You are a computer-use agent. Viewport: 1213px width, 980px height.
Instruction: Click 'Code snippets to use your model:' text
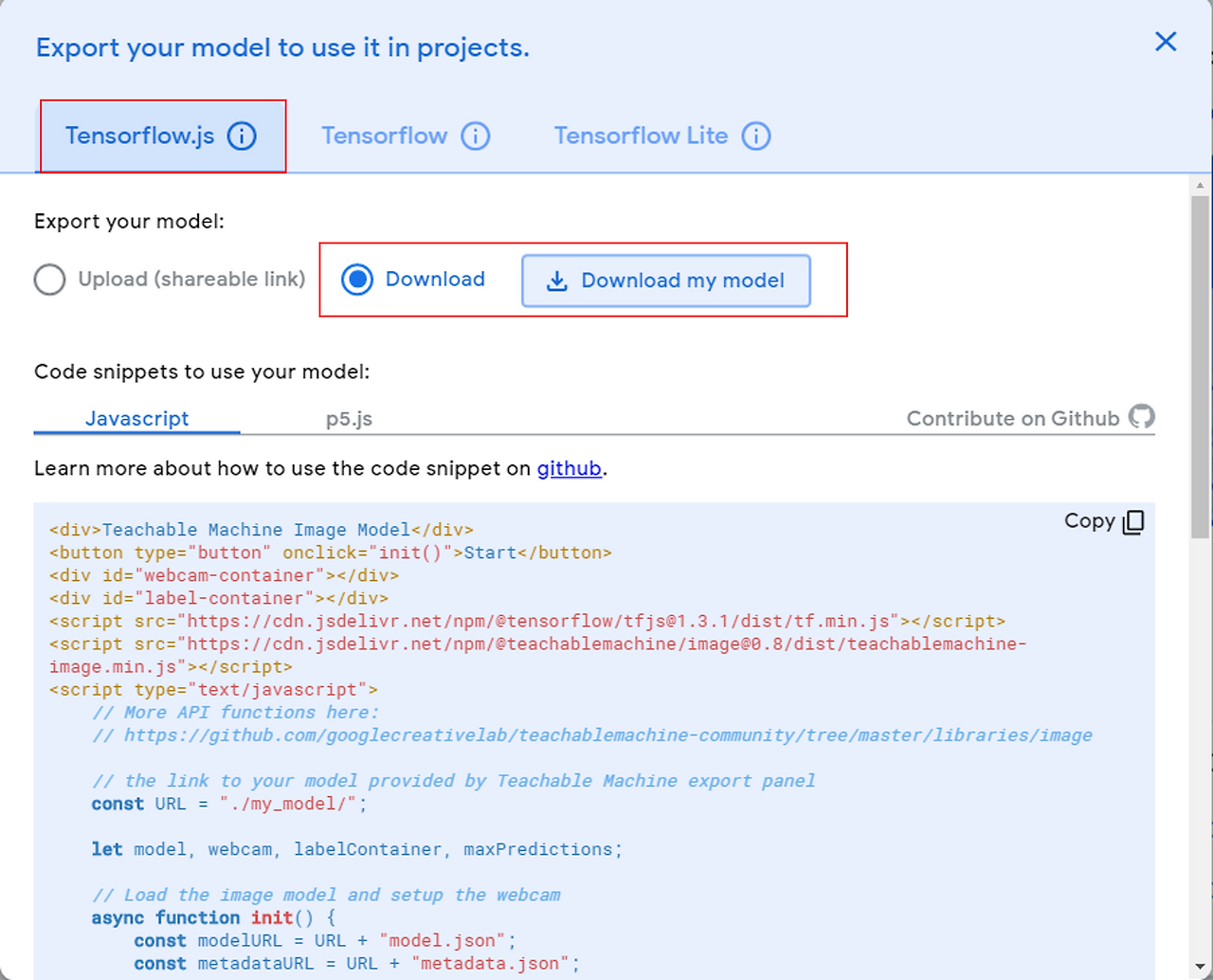[x=202, y=372]
